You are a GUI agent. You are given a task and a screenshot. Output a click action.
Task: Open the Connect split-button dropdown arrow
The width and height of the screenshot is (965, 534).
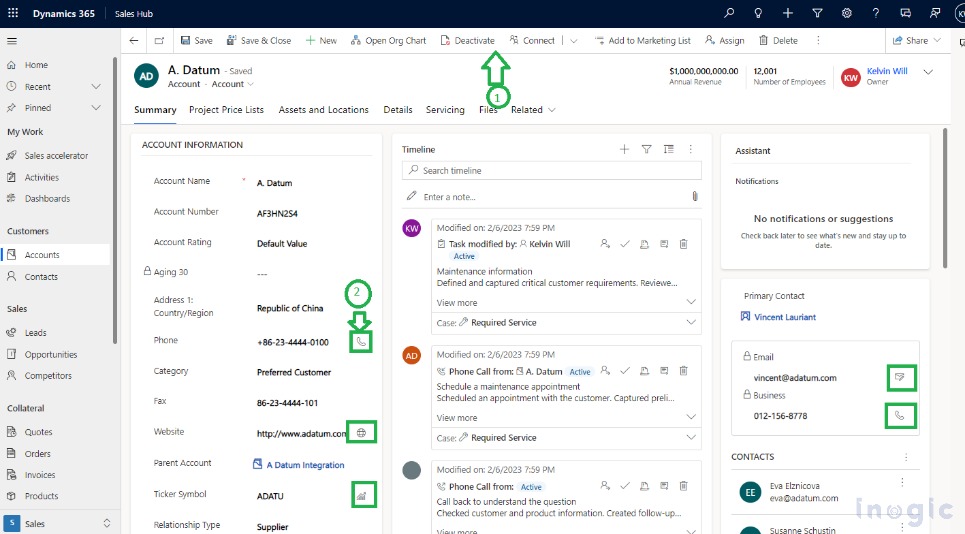tap(574, 41)
